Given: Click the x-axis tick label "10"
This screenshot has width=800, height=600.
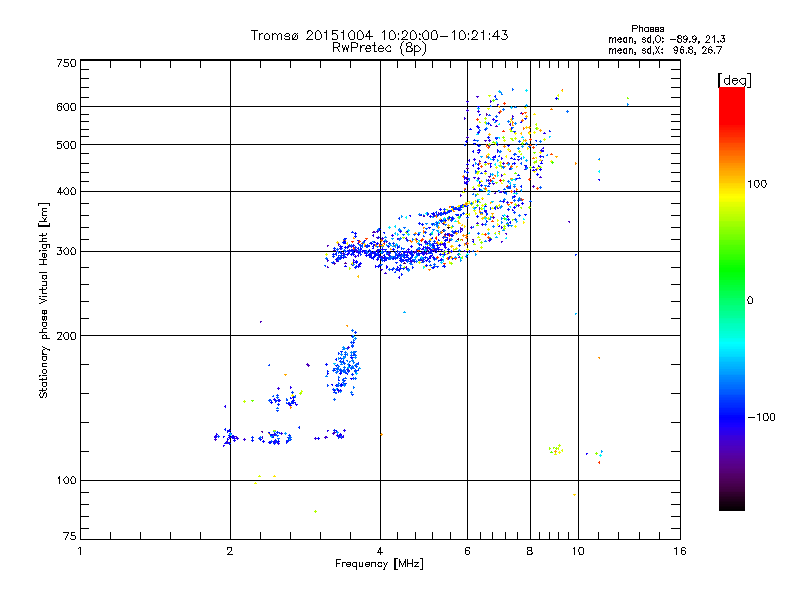Looking at the screenshot, I should pos(578,551).
